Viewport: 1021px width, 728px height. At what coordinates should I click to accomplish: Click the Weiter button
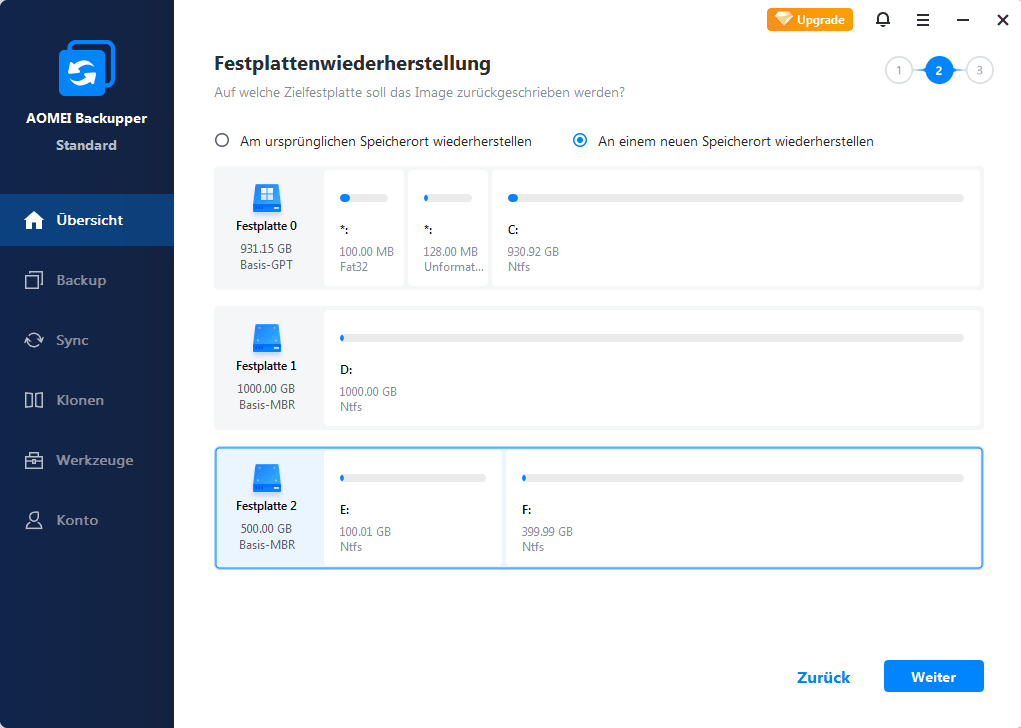[933, 677]
